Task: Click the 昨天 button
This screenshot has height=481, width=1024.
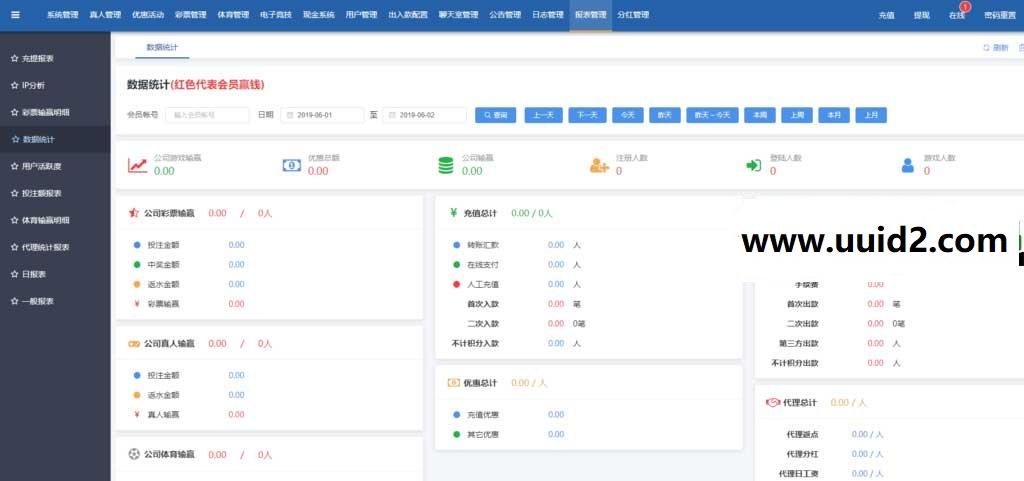Action: point(664,115)
